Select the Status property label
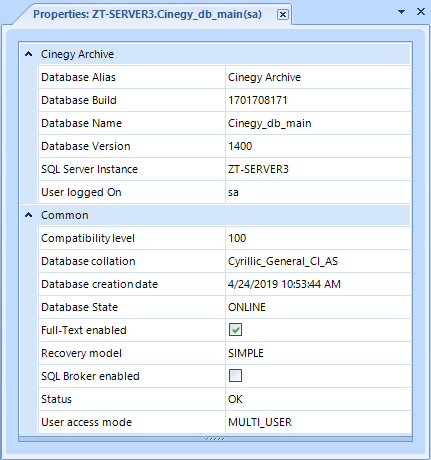 tap(56, 399)
